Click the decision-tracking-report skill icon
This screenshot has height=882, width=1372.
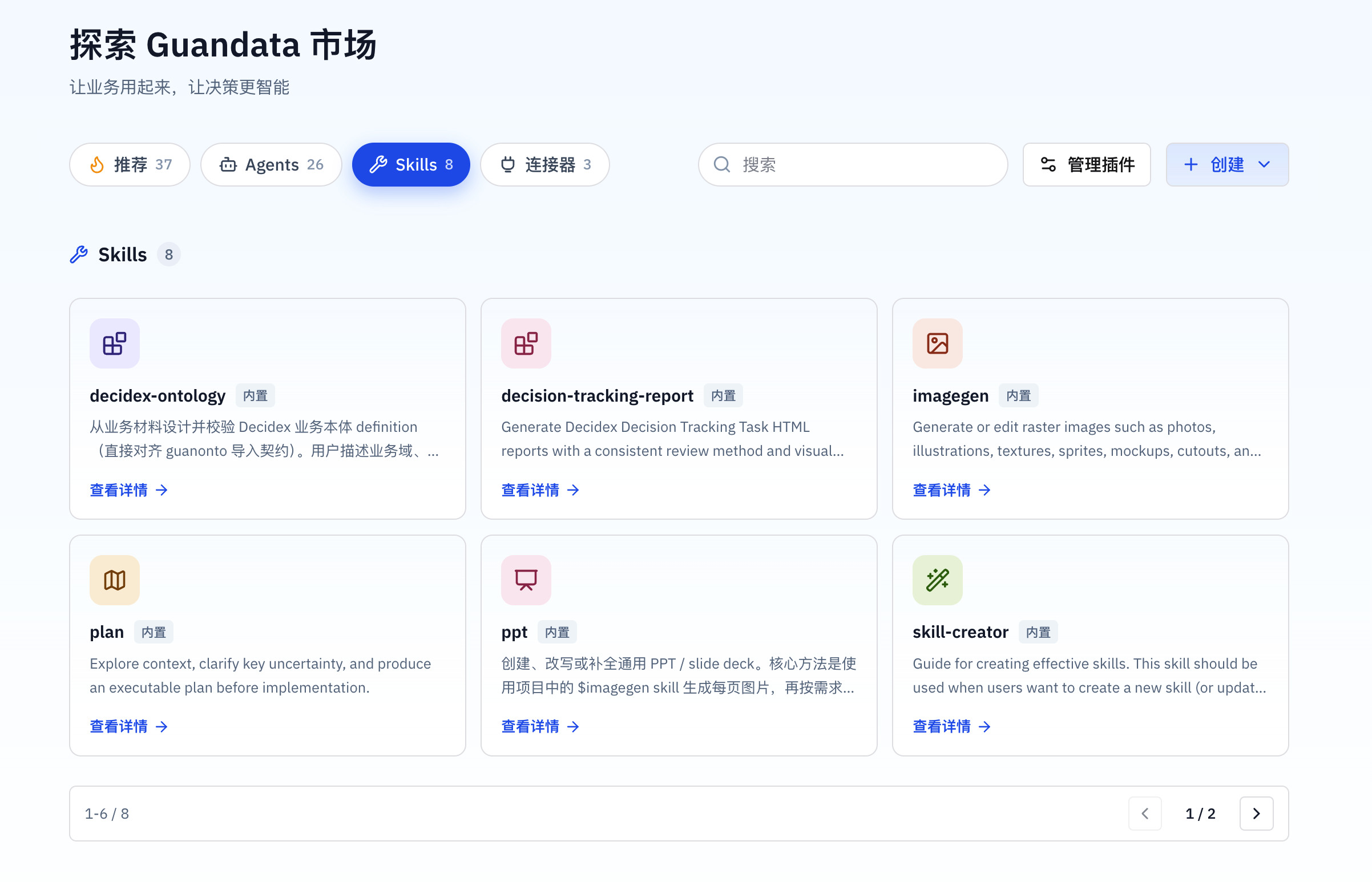tap(526, 343)
